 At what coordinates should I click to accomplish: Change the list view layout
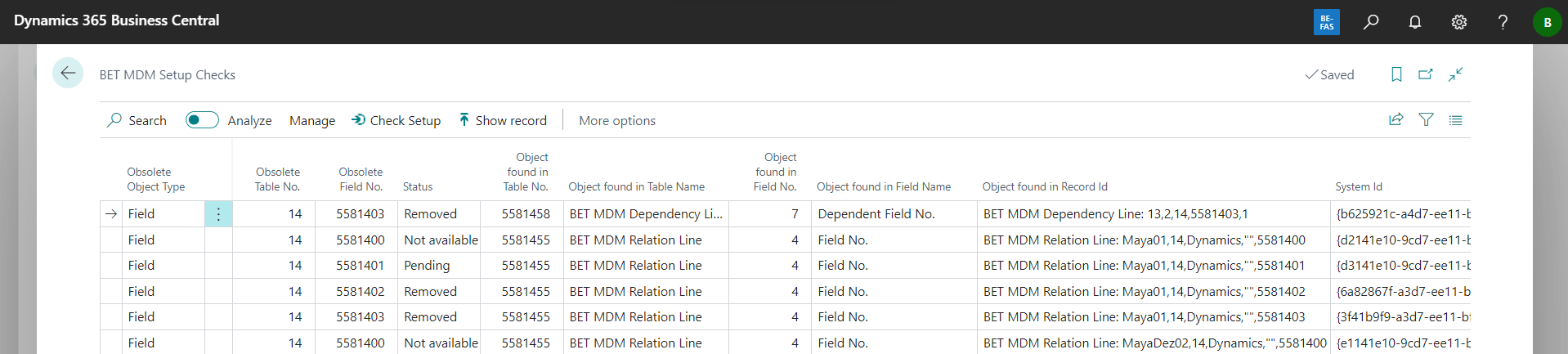pyautogui.click(x=1455, y=119)
